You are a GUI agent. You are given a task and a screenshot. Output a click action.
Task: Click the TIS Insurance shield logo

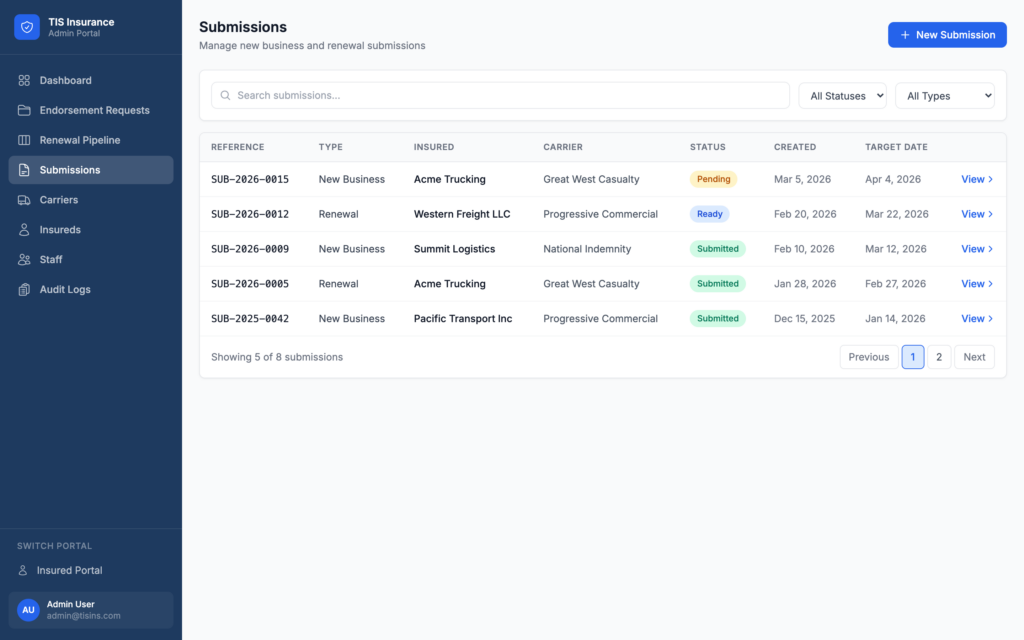[27, 27]
